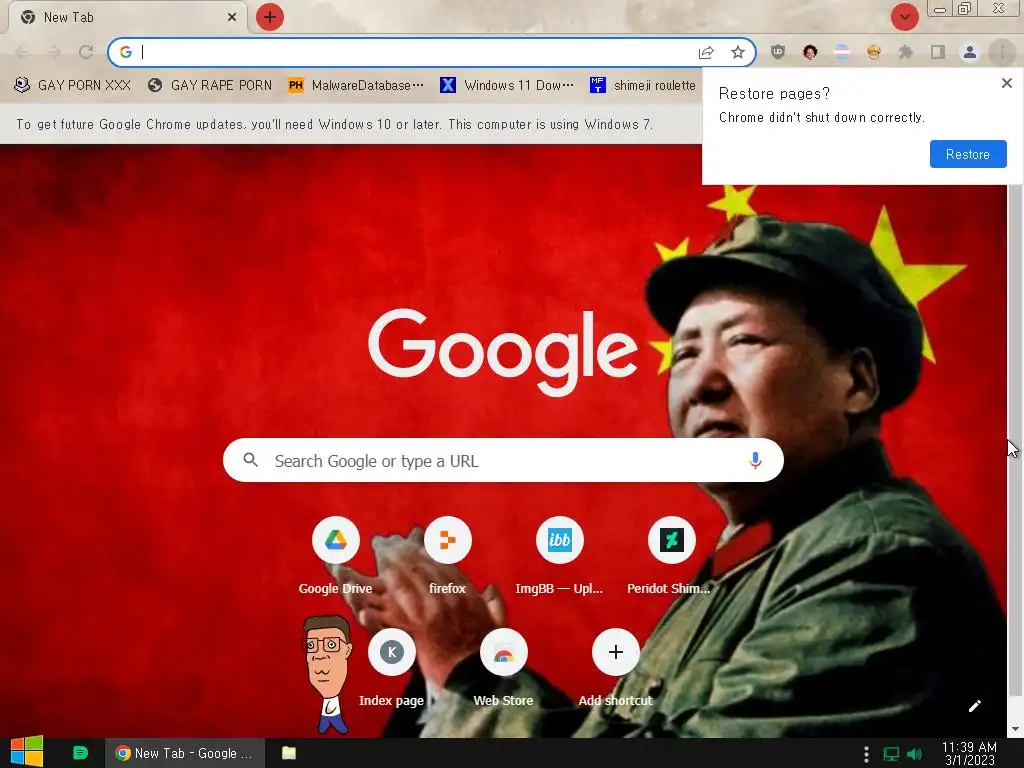Open a new tab with the red plus button
Image resolution: width=1024 pixels, height=768 pixels.
click(x=270, y=17)
